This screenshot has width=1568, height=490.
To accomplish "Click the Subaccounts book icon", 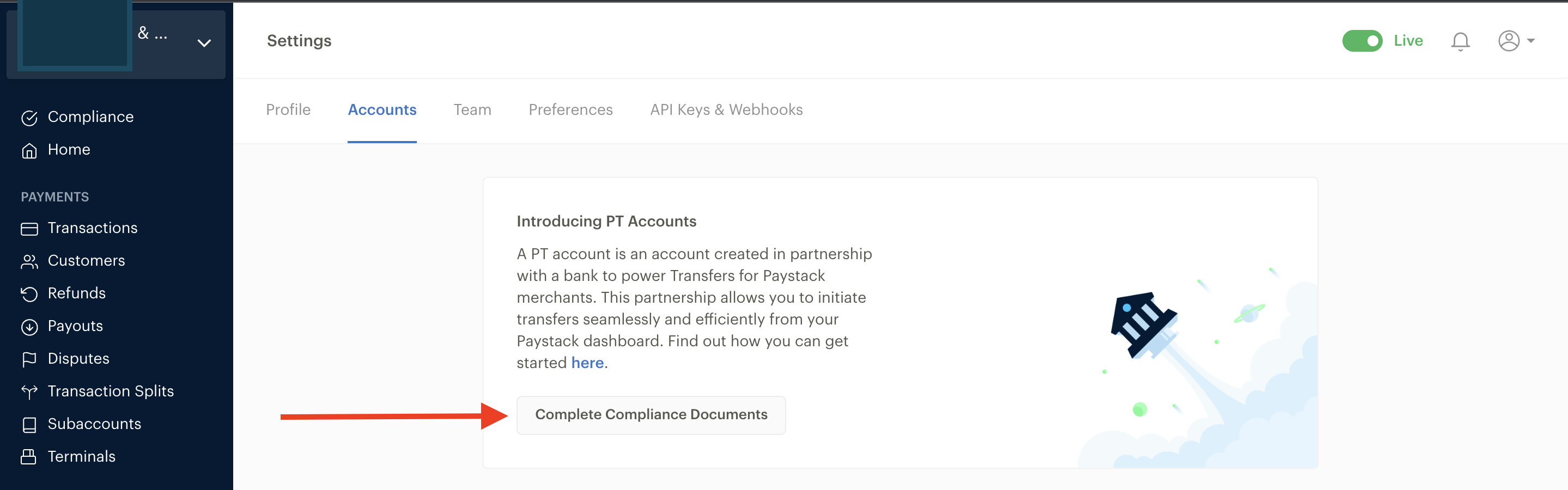I will [x=29, y=425].
